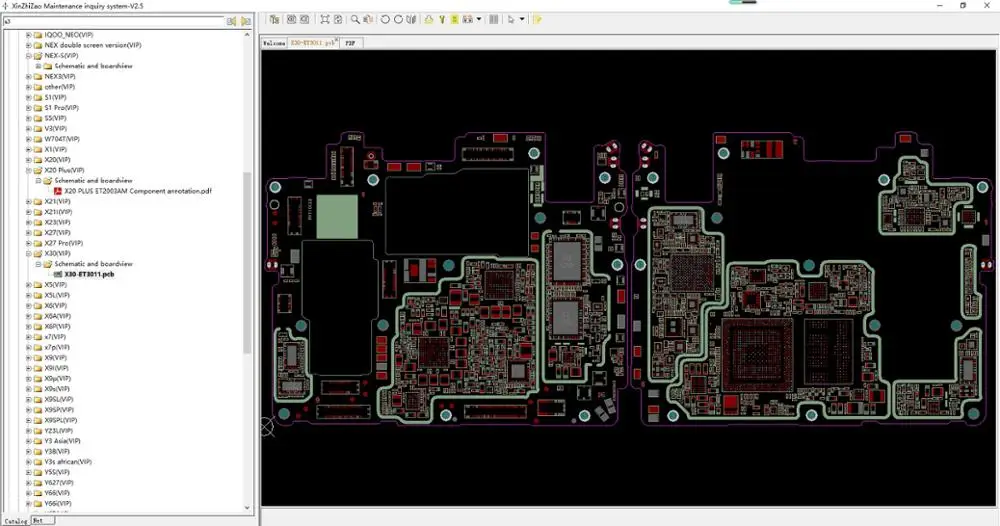Click the columns layout icon in the toolbar
The image size is (1000, 526).
point(494,19)
